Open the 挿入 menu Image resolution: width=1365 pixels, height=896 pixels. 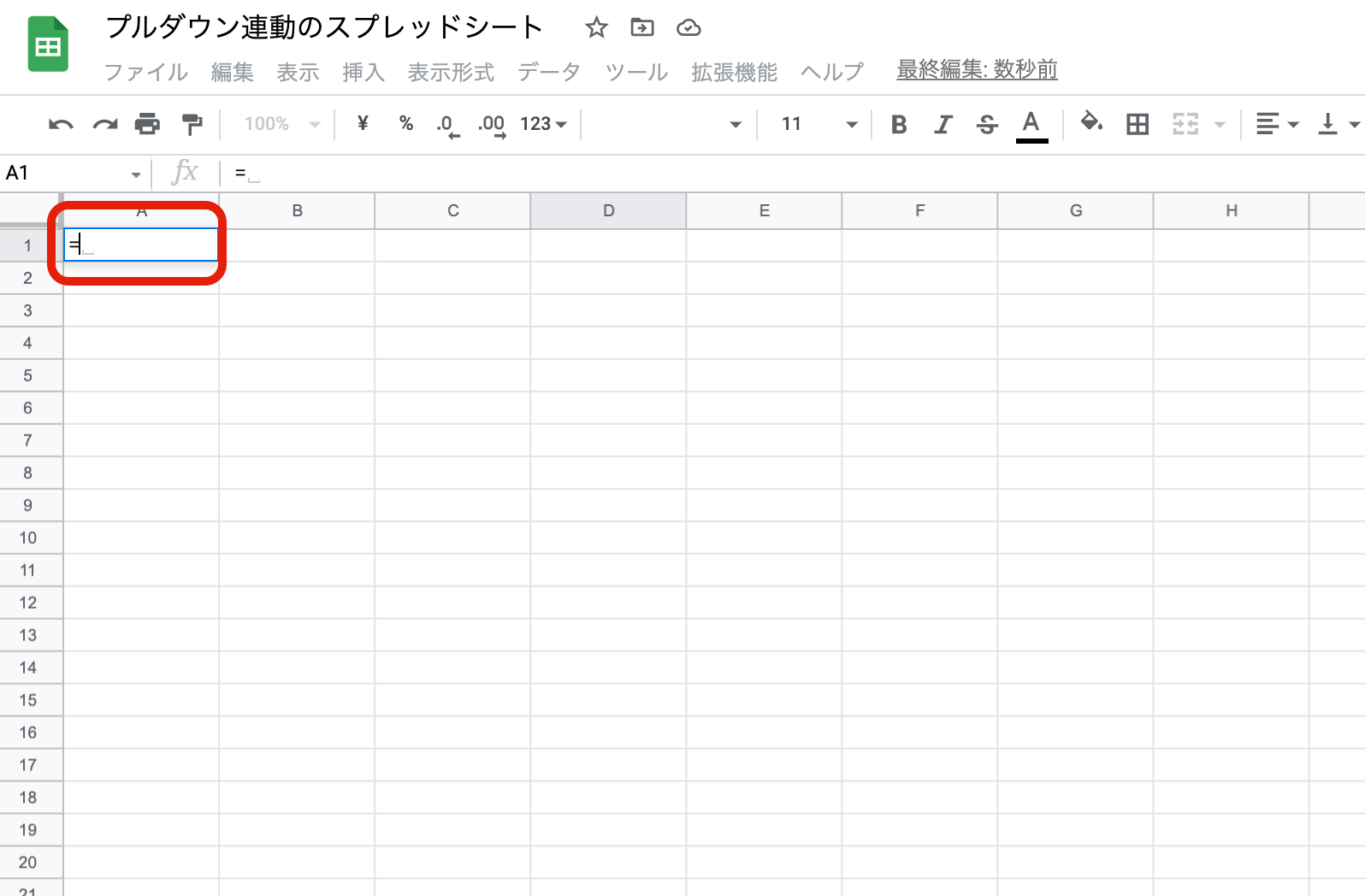(363, 72)
